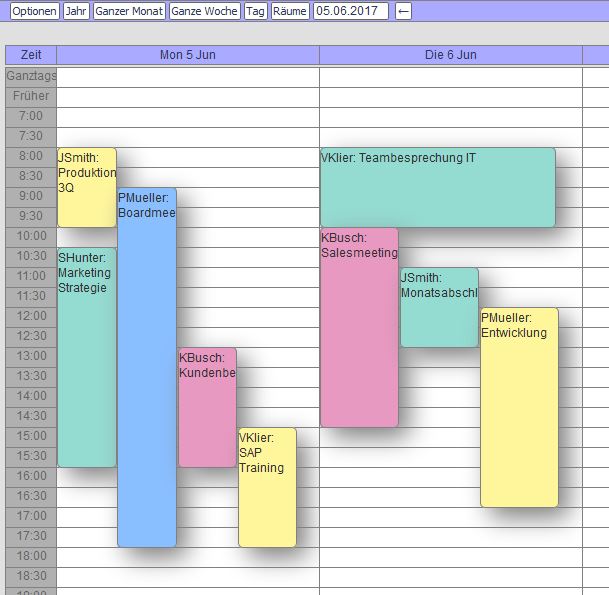
Task: Switch to the Jahr view
Action: pyautogui.click(x=76, y=11)
